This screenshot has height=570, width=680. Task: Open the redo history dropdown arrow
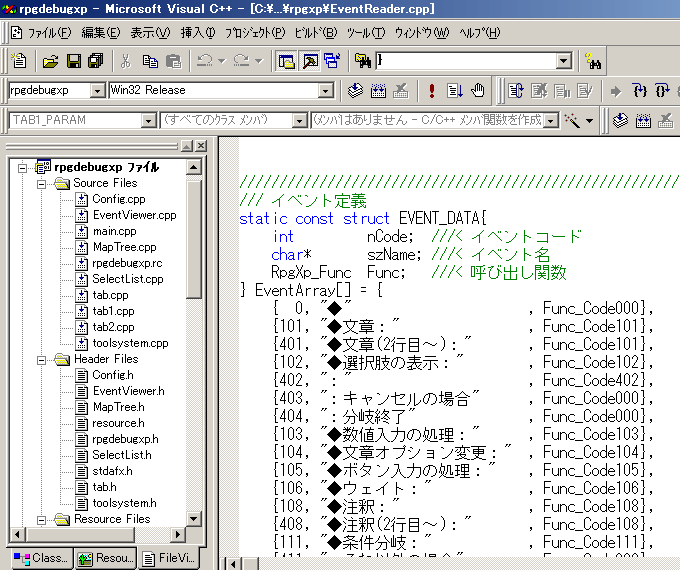(x=259, y=61)
